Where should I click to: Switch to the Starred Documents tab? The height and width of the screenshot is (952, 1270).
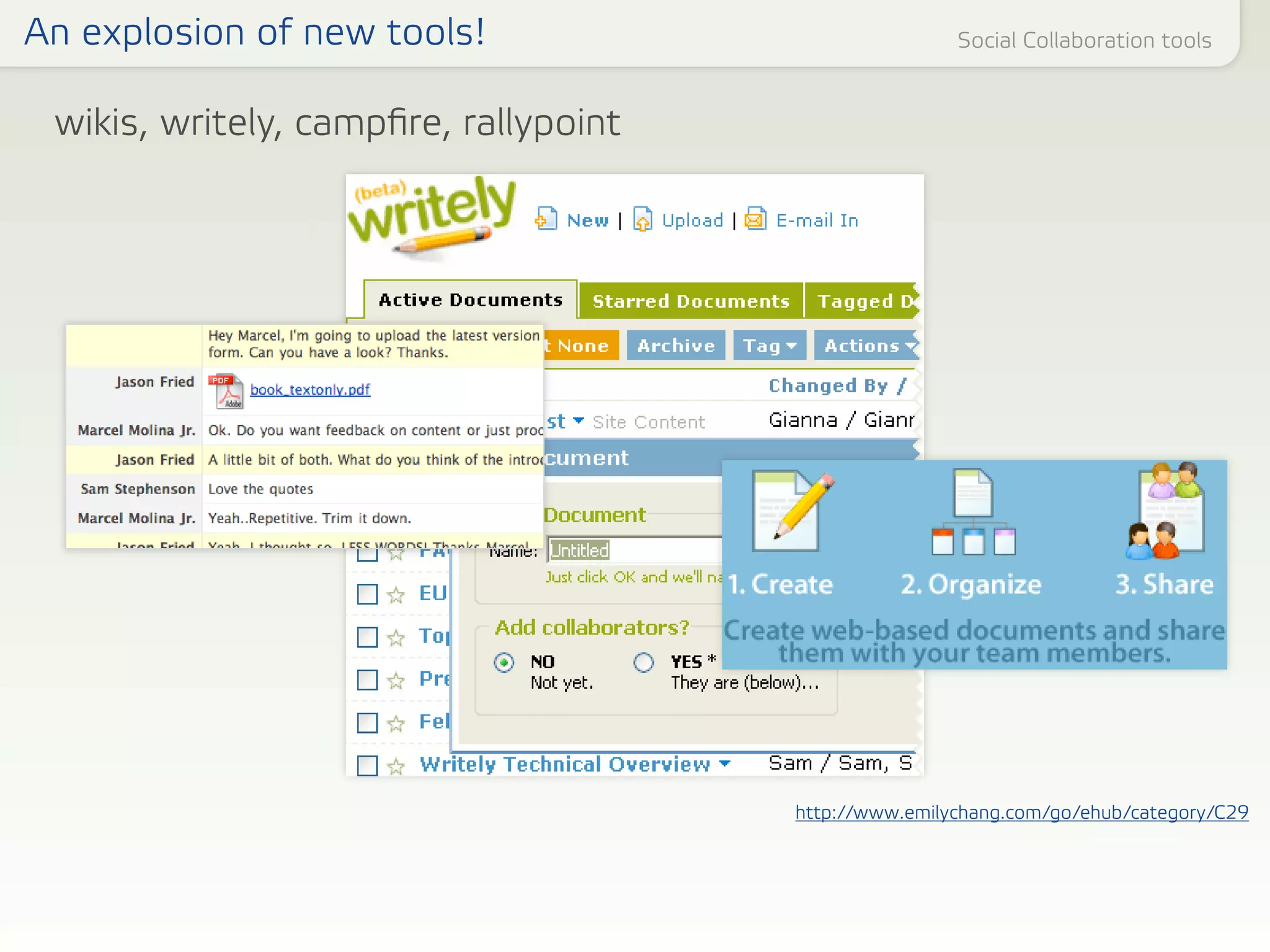(x=691, y=301)
